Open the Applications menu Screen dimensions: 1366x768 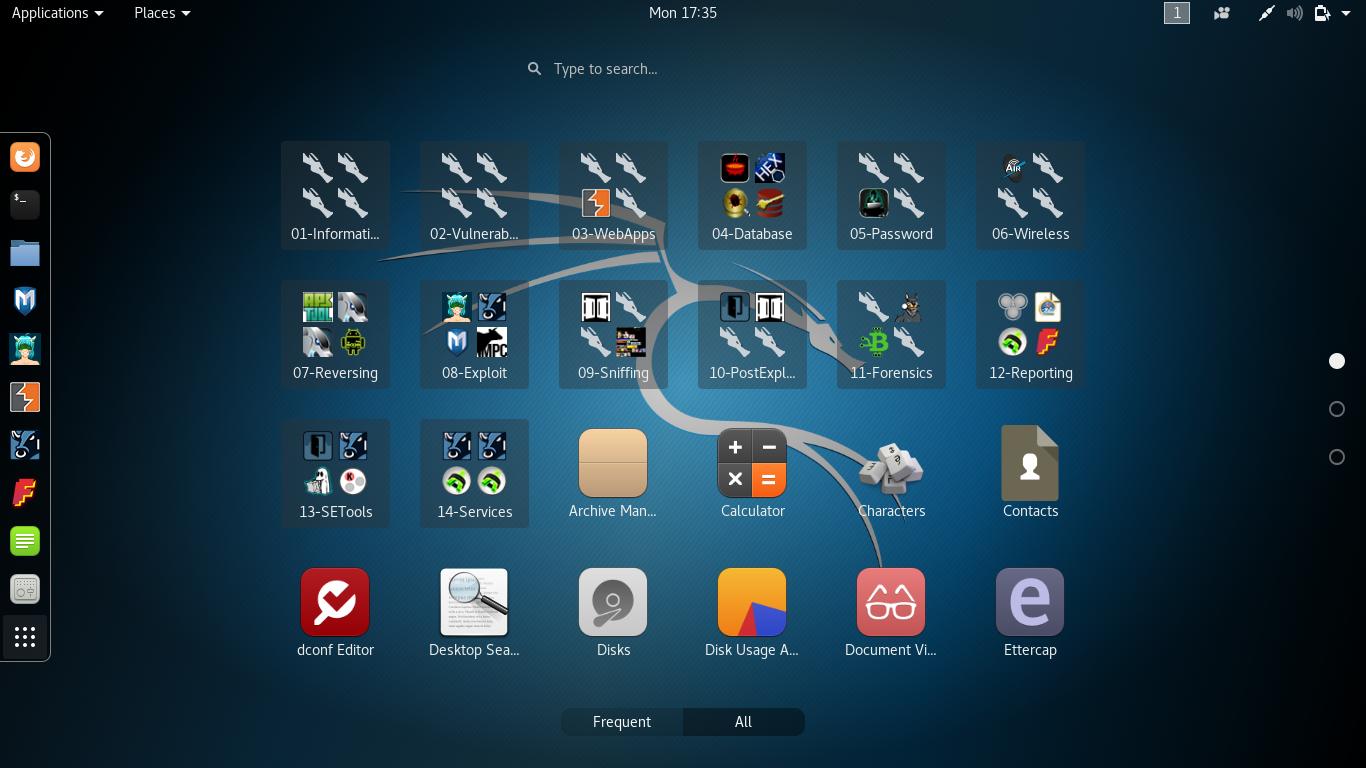[x=57, y=13]
